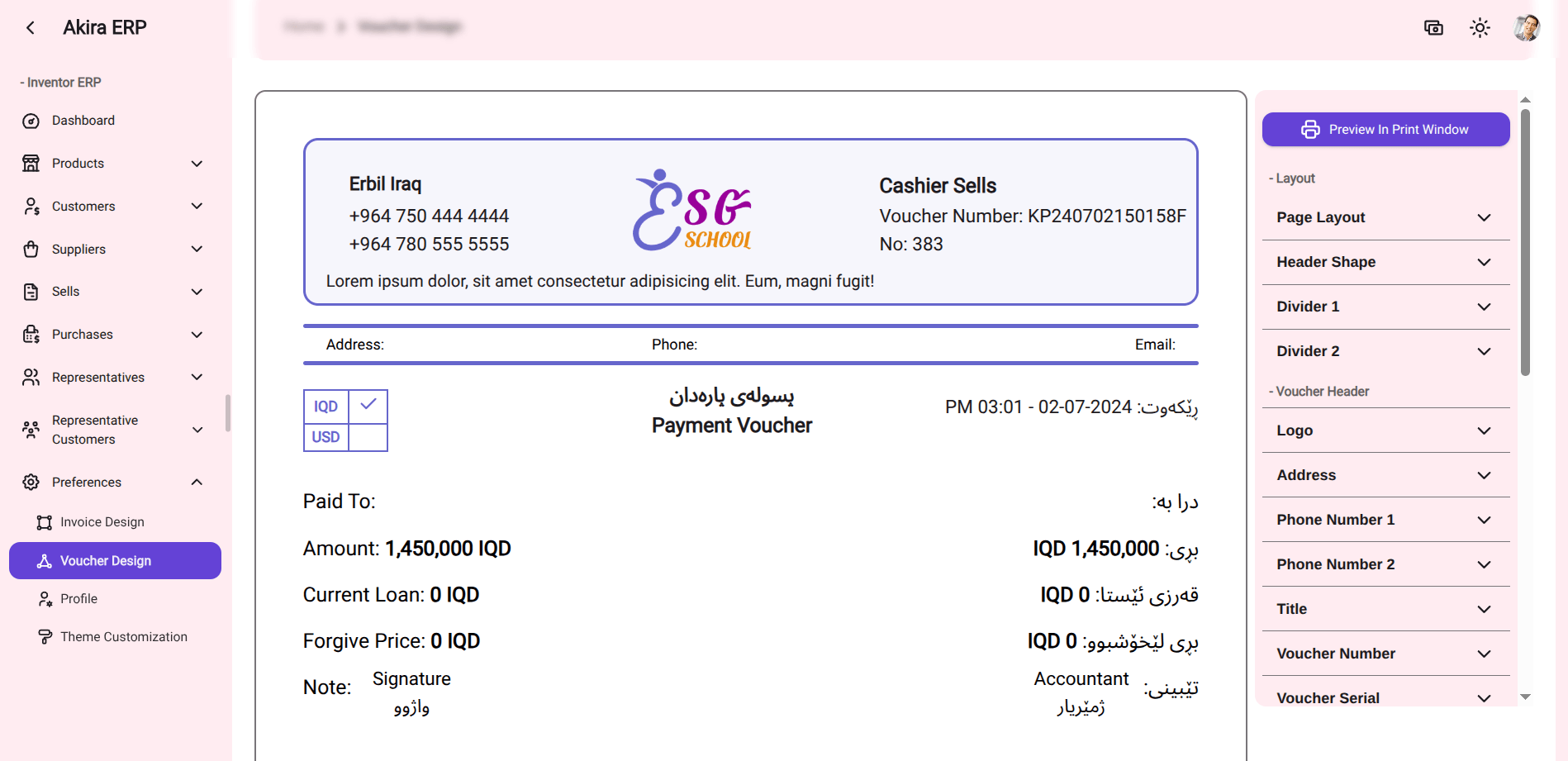Click the Payment Voucher title text
This screenshot has width=1568, height=761.
point(732,426)
